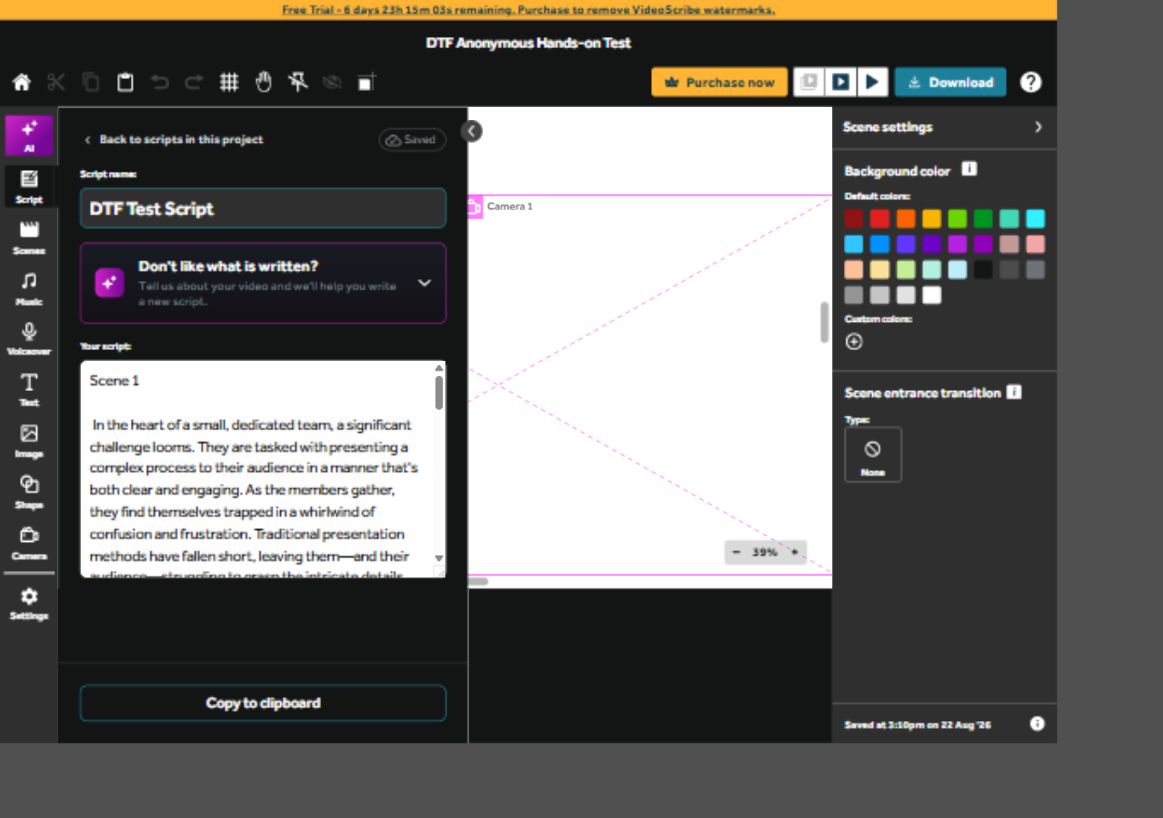Collapse the left script panel
This screenshot has height=818, width=1163.
[472, 131]
